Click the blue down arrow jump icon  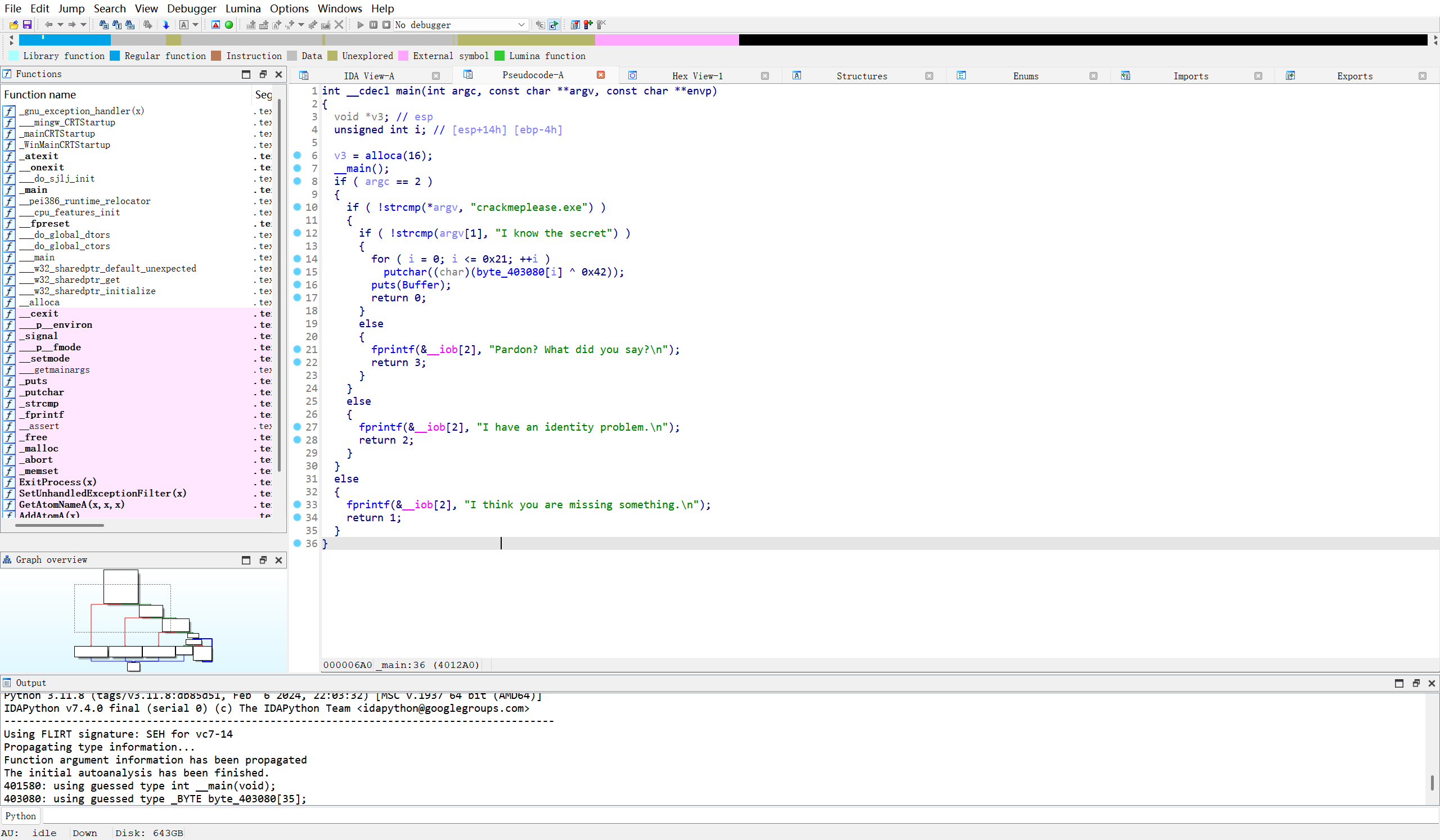[x=166, y=25]
